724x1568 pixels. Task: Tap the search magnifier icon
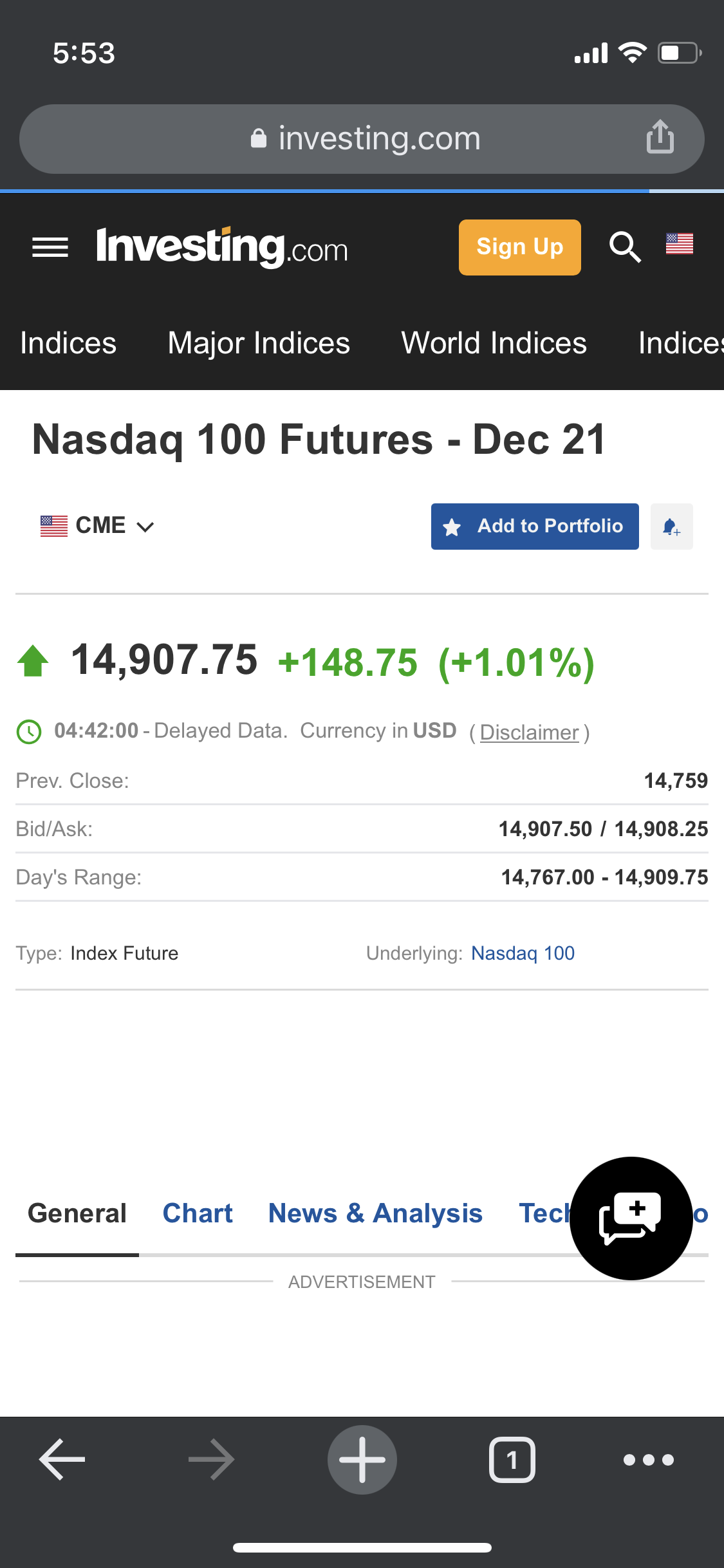pos(624,247)
